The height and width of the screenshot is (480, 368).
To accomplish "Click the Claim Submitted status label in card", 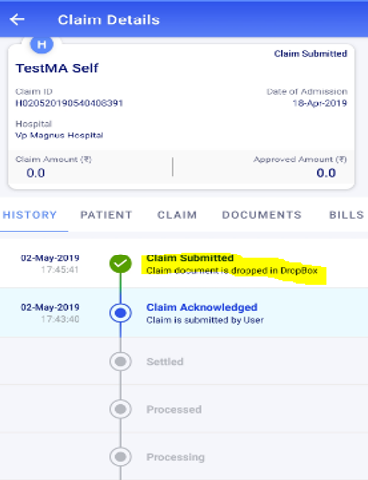I will click(311, 54).
